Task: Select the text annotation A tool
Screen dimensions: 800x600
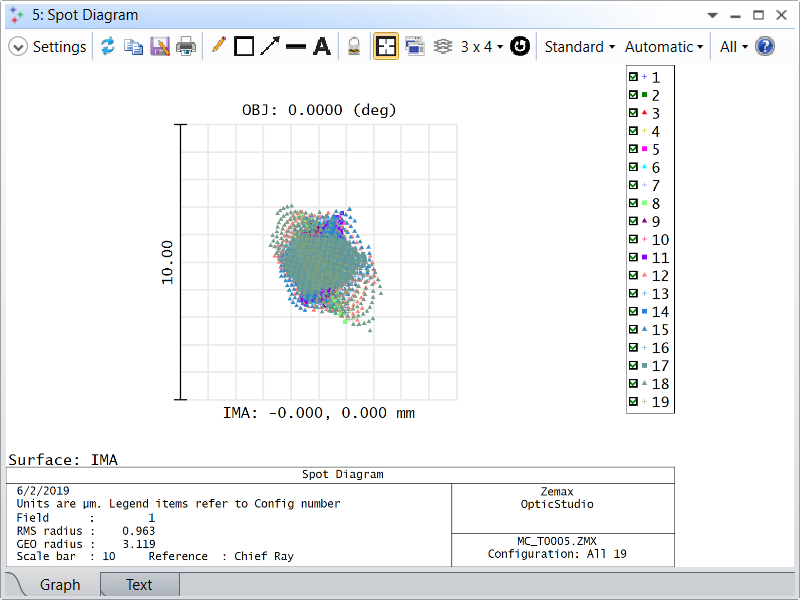Action: (322, 47)
